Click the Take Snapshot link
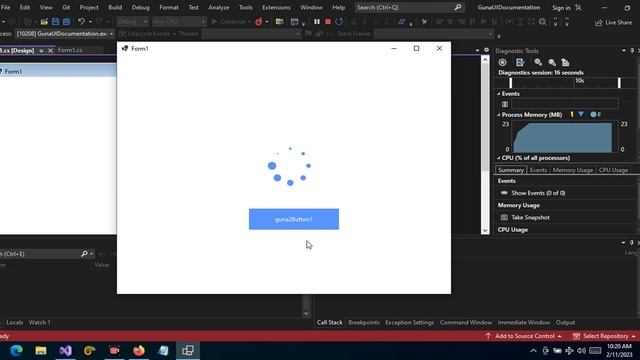Screen dimensions: 640x360 530,218
